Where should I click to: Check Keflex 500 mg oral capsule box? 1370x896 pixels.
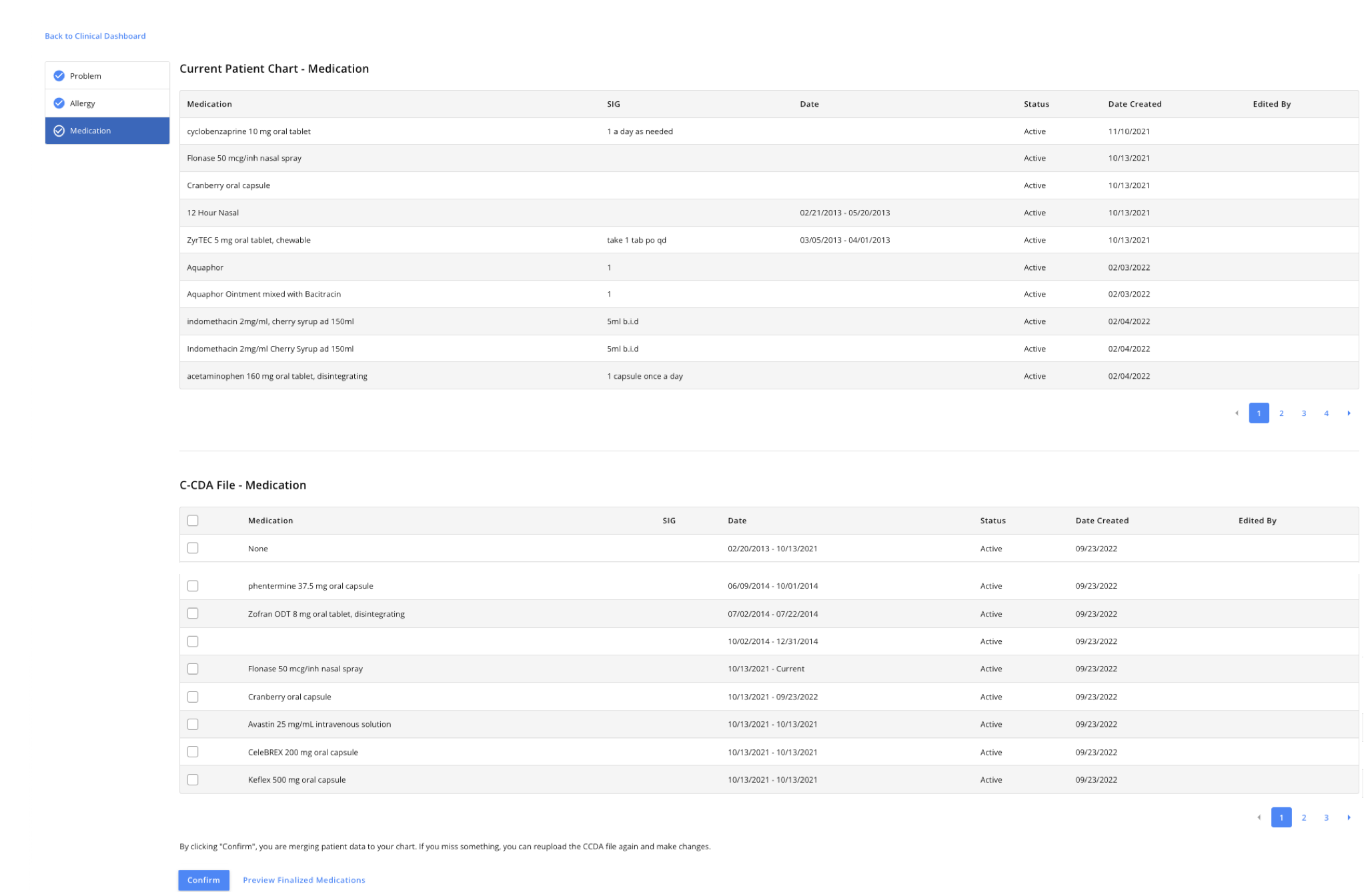coord(193,779)
